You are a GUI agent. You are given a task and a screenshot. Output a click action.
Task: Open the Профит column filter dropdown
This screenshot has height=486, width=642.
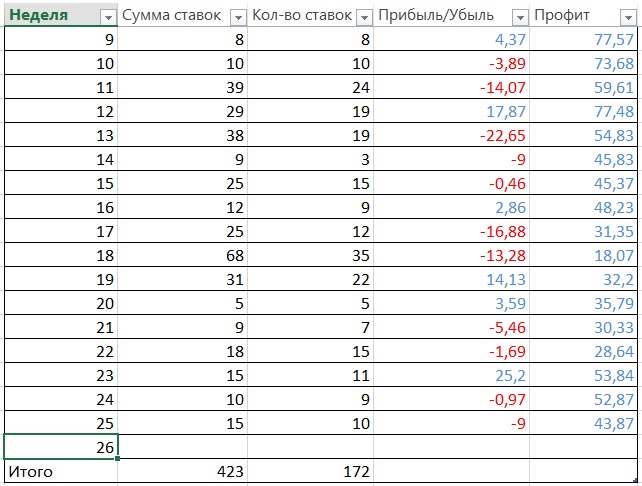click(628, 18)
